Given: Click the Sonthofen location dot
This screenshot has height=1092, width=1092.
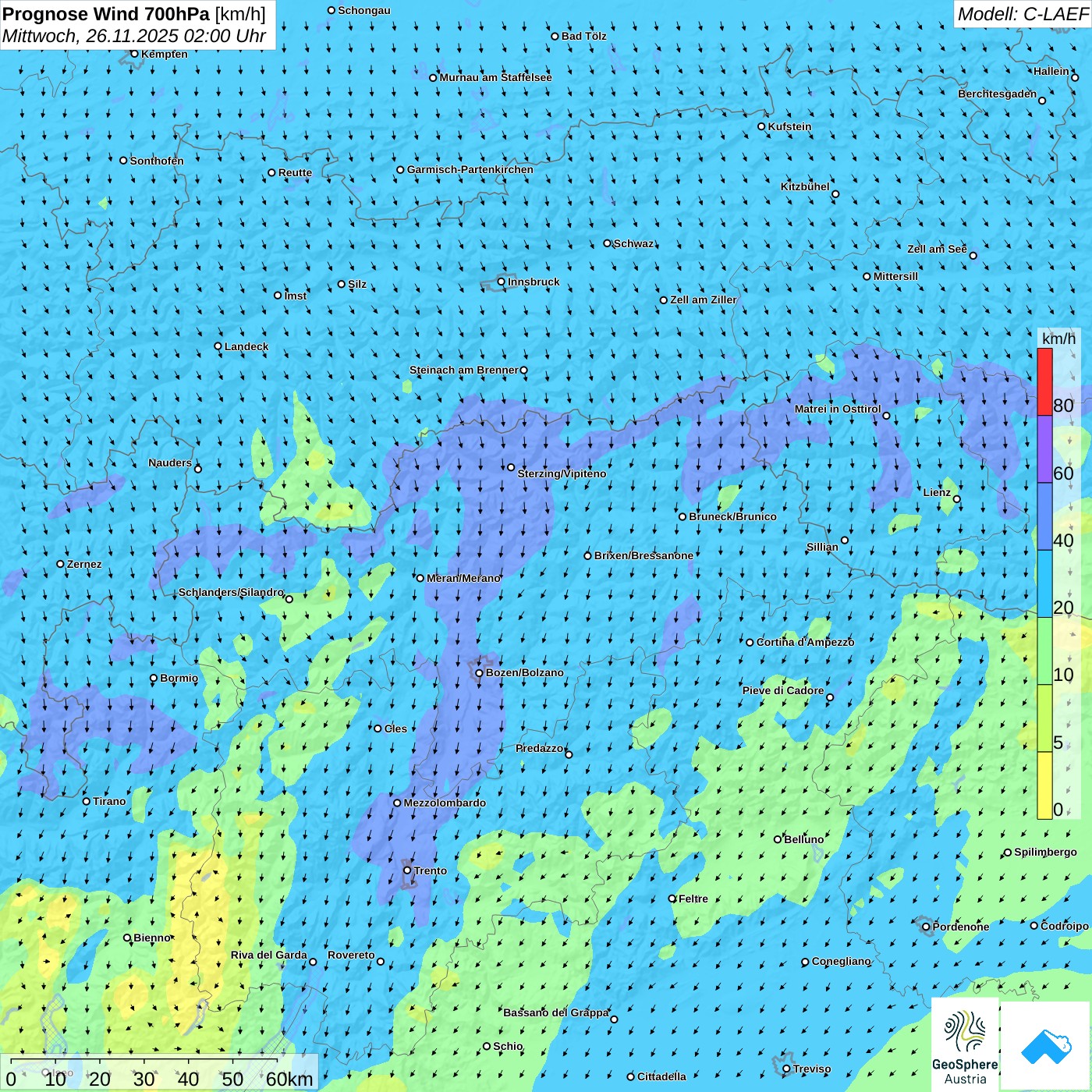Looking at the screenshot, I should pos(123,161).
